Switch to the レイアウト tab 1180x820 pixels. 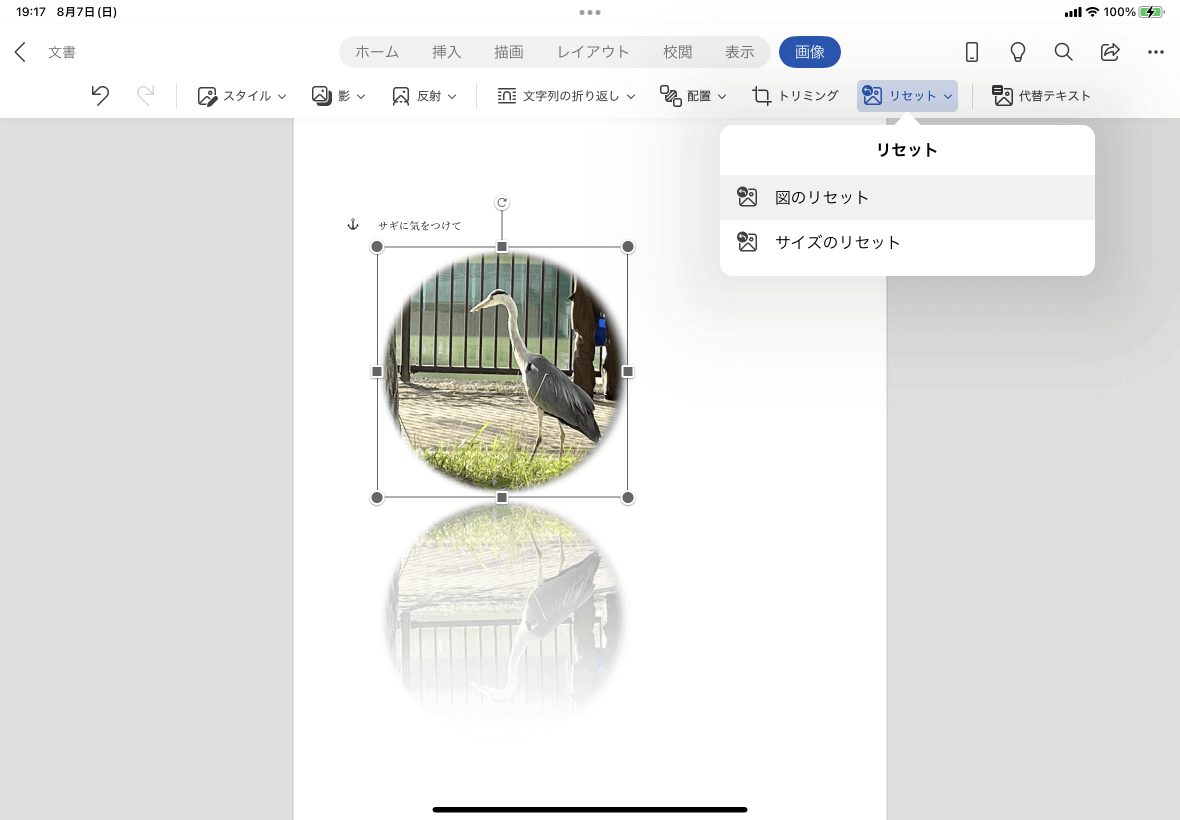coord(593,52)
